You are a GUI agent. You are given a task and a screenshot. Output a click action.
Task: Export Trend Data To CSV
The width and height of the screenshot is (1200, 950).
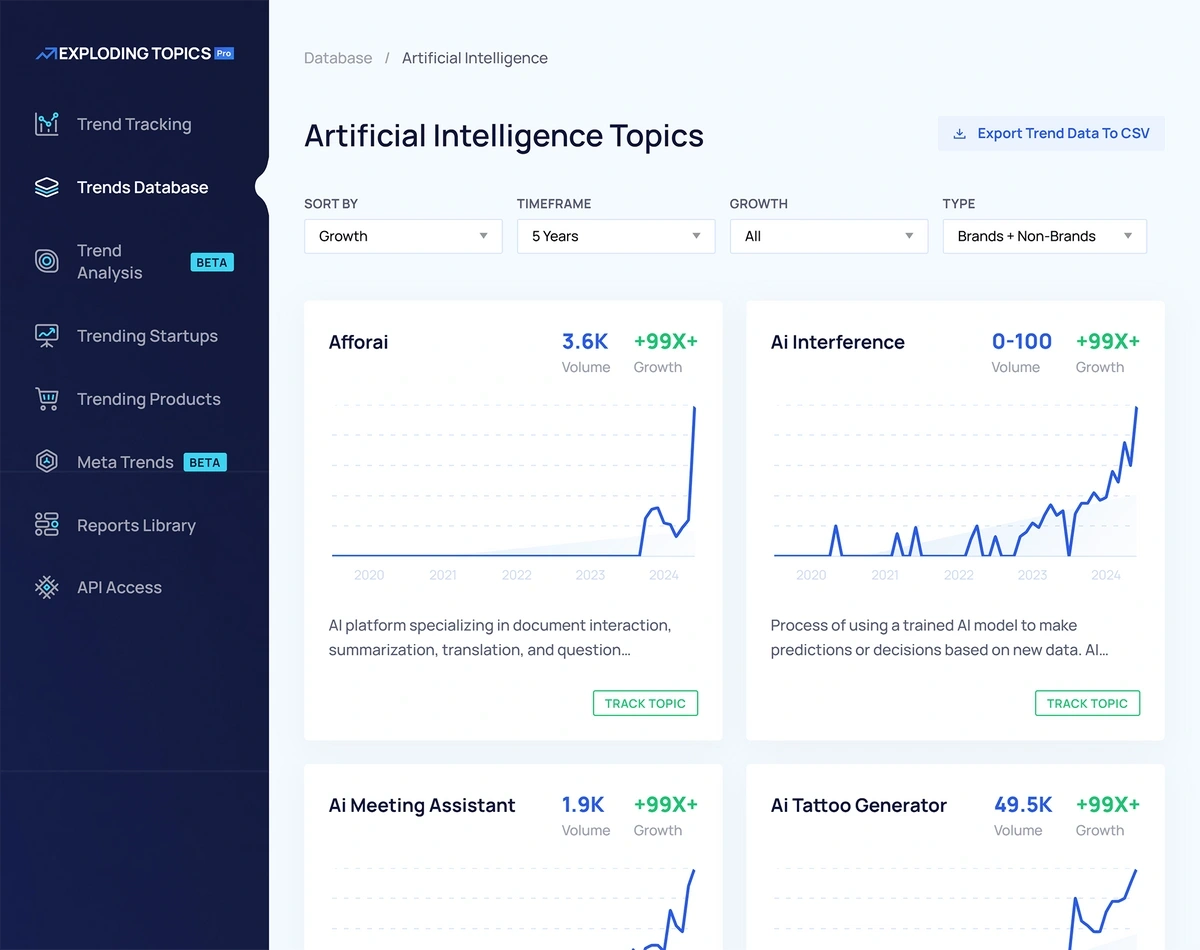(1051, 134)
